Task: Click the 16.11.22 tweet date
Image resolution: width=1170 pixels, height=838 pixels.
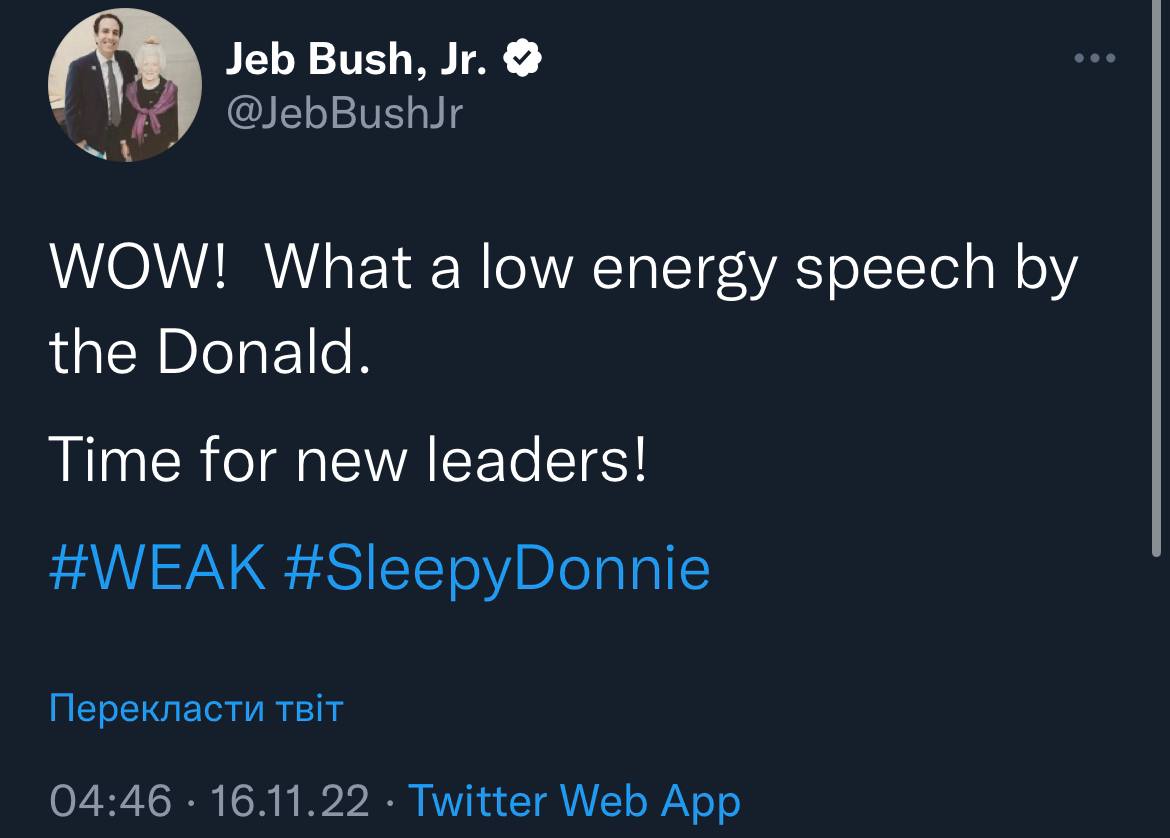Action: (x=285, y=800)
